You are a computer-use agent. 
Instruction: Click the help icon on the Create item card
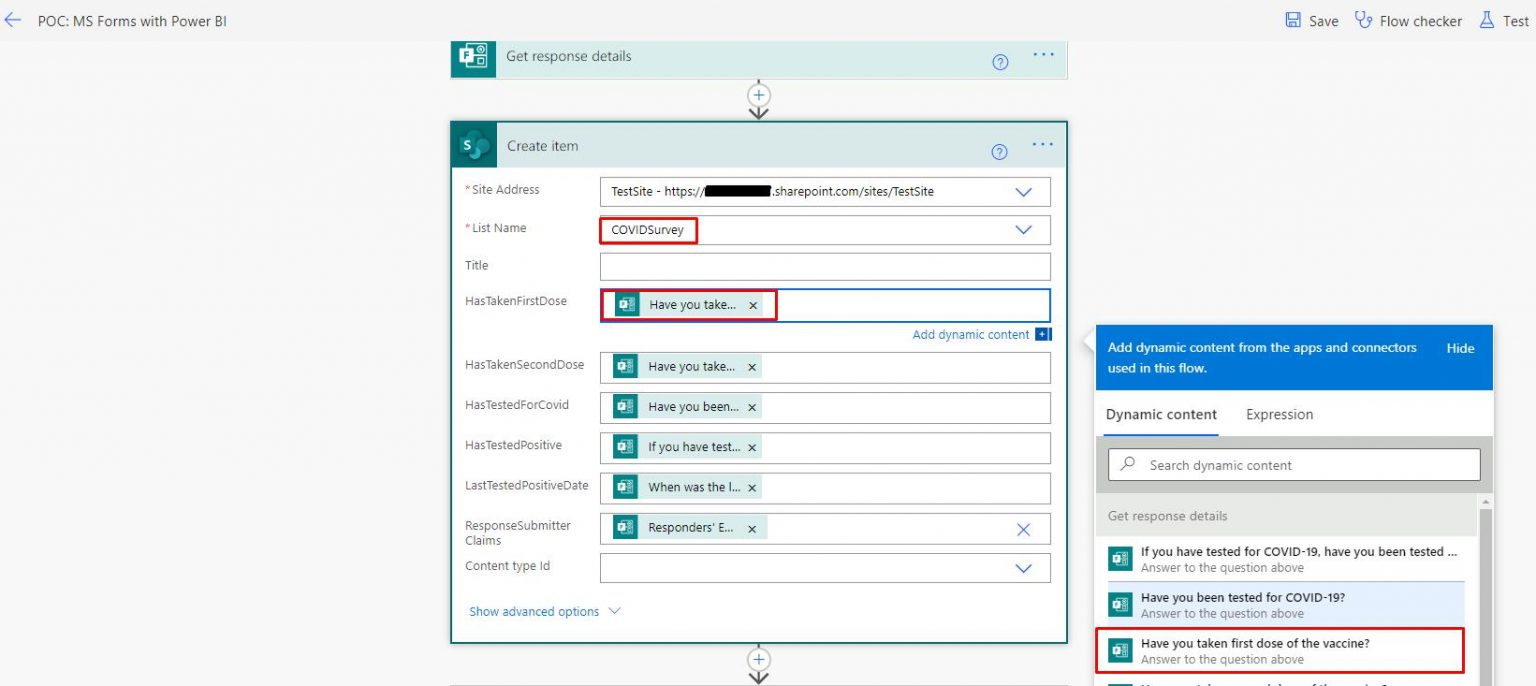pos(999,151)
